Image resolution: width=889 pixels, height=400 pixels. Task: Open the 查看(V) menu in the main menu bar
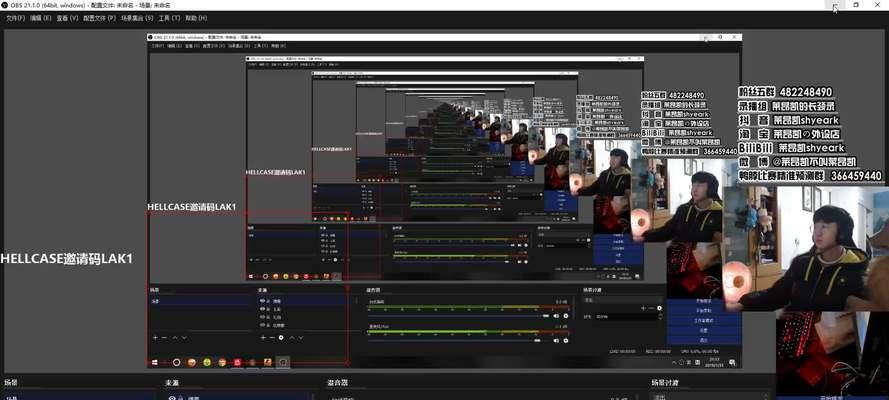tap(67, 18)
